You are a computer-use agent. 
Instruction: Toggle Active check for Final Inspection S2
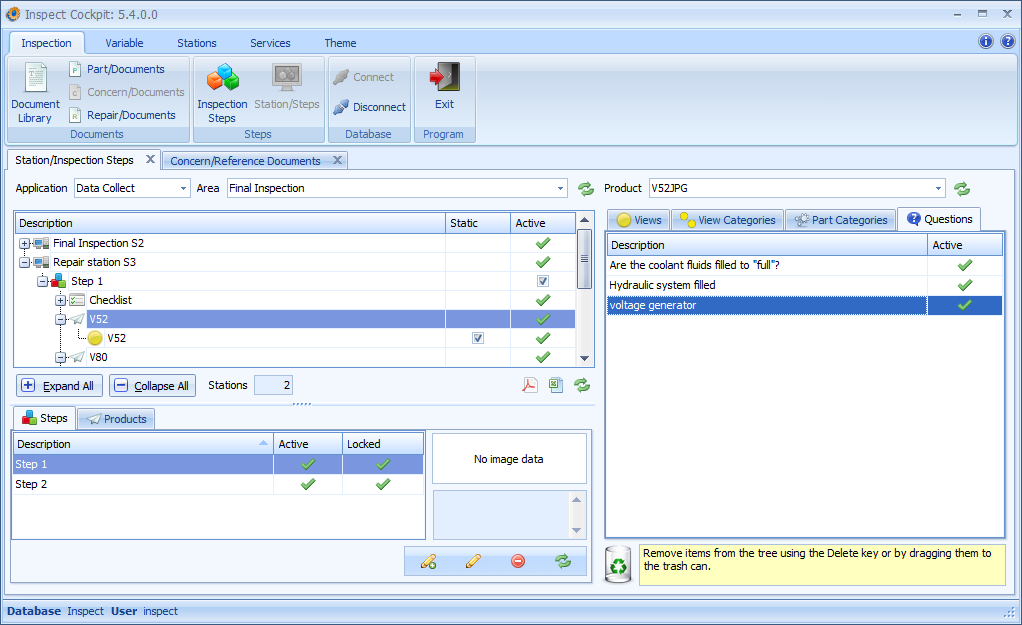[x=543, y=243]
